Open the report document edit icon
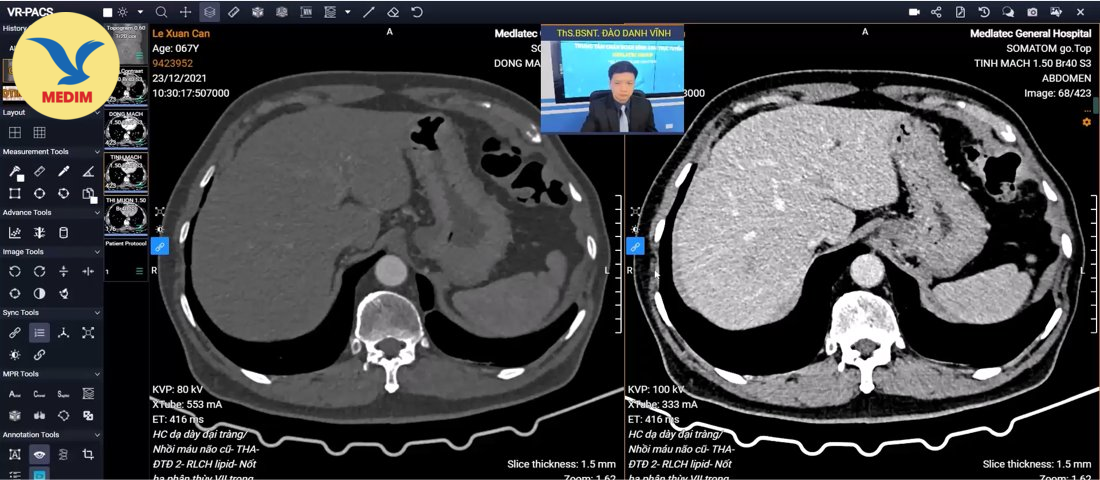1100x480 pixels. (x=960, y=12)
